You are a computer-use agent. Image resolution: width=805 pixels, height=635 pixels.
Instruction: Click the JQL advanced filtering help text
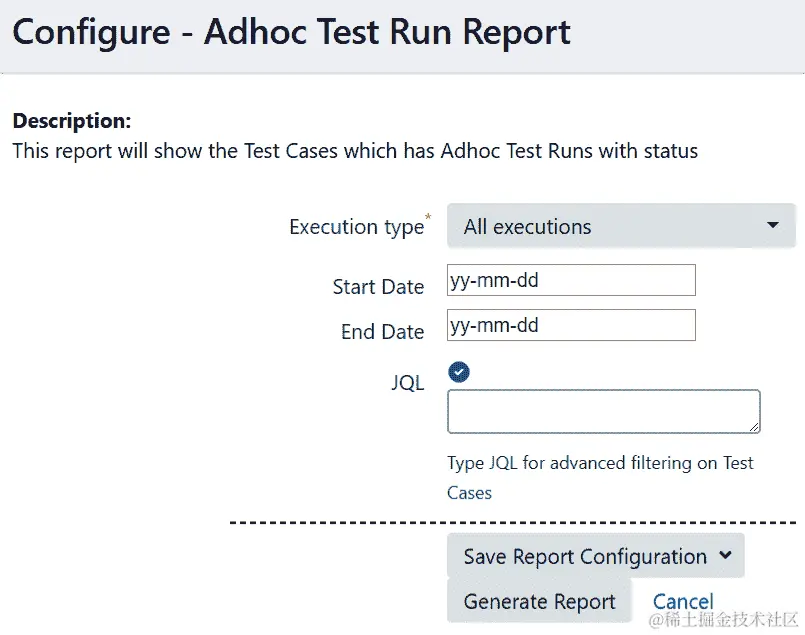point(600,477)
